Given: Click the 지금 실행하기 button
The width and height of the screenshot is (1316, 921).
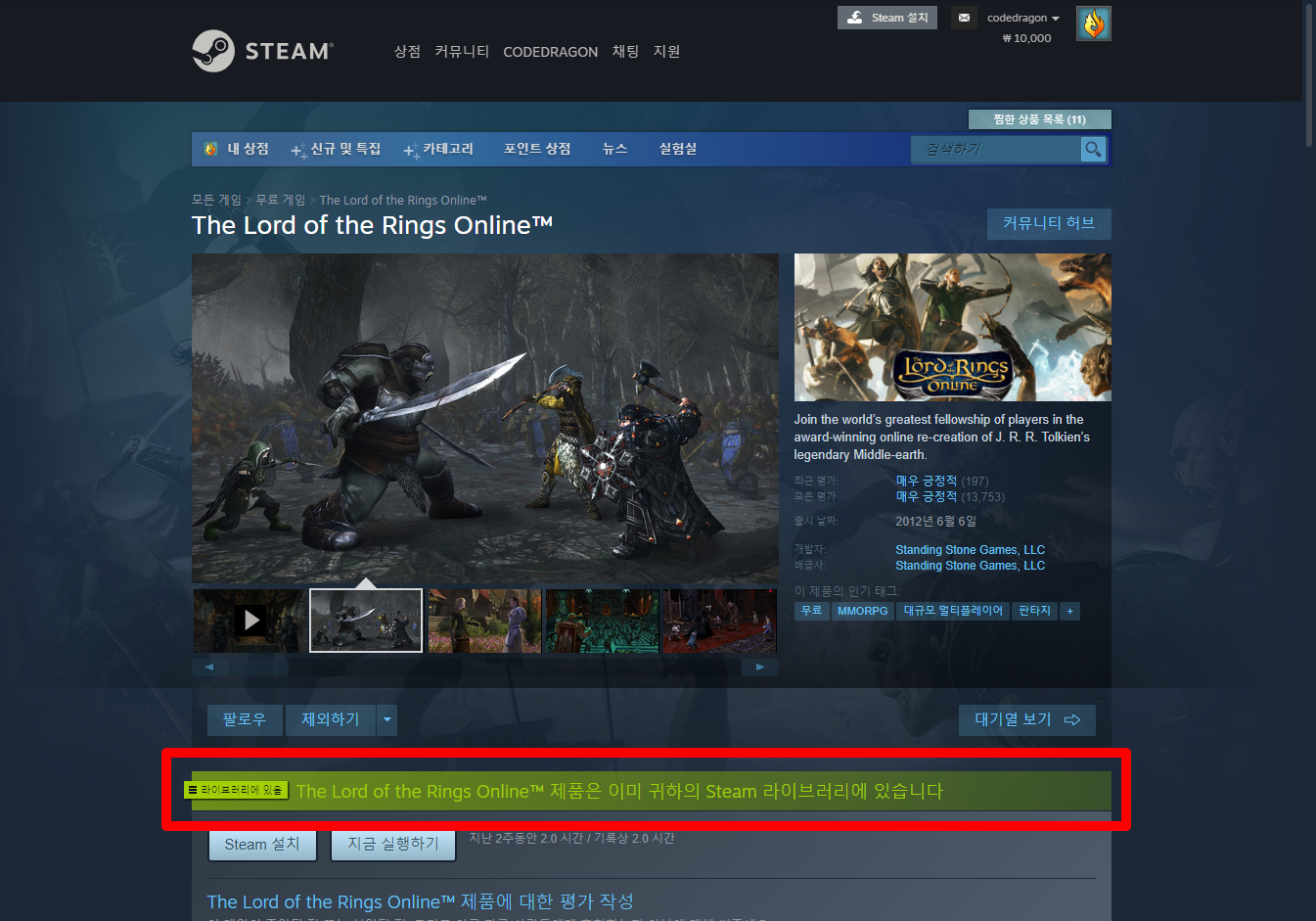Looking at the screenshot, I should click(393, 844).
